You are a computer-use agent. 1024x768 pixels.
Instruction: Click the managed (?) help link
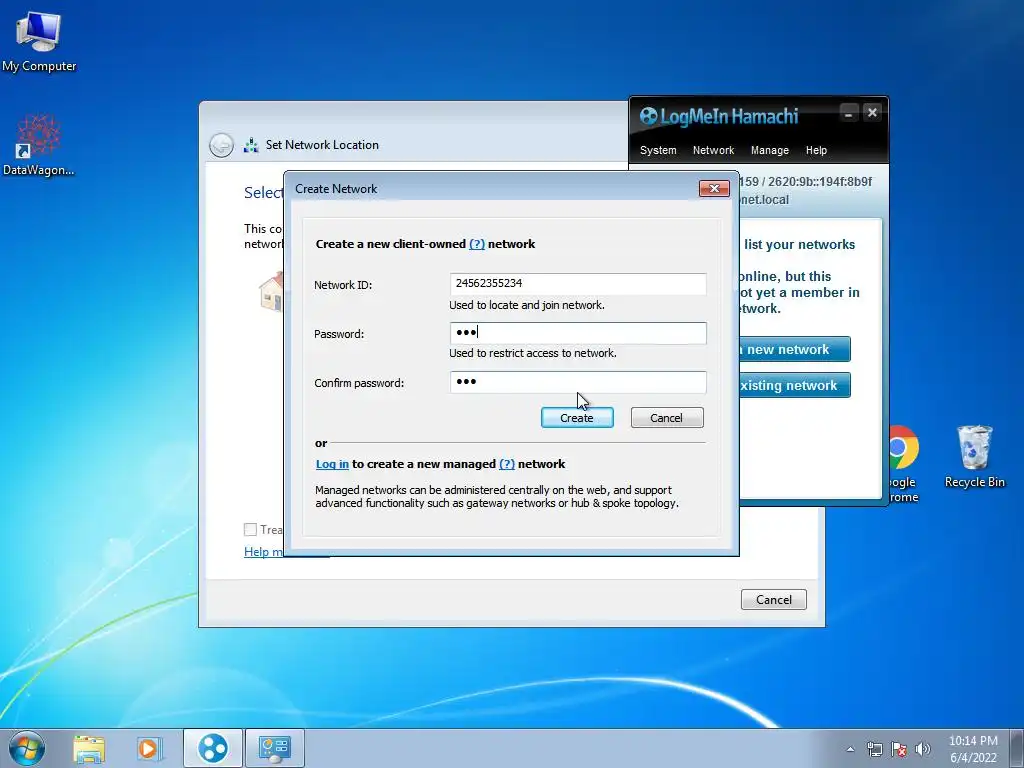(507, 464)
